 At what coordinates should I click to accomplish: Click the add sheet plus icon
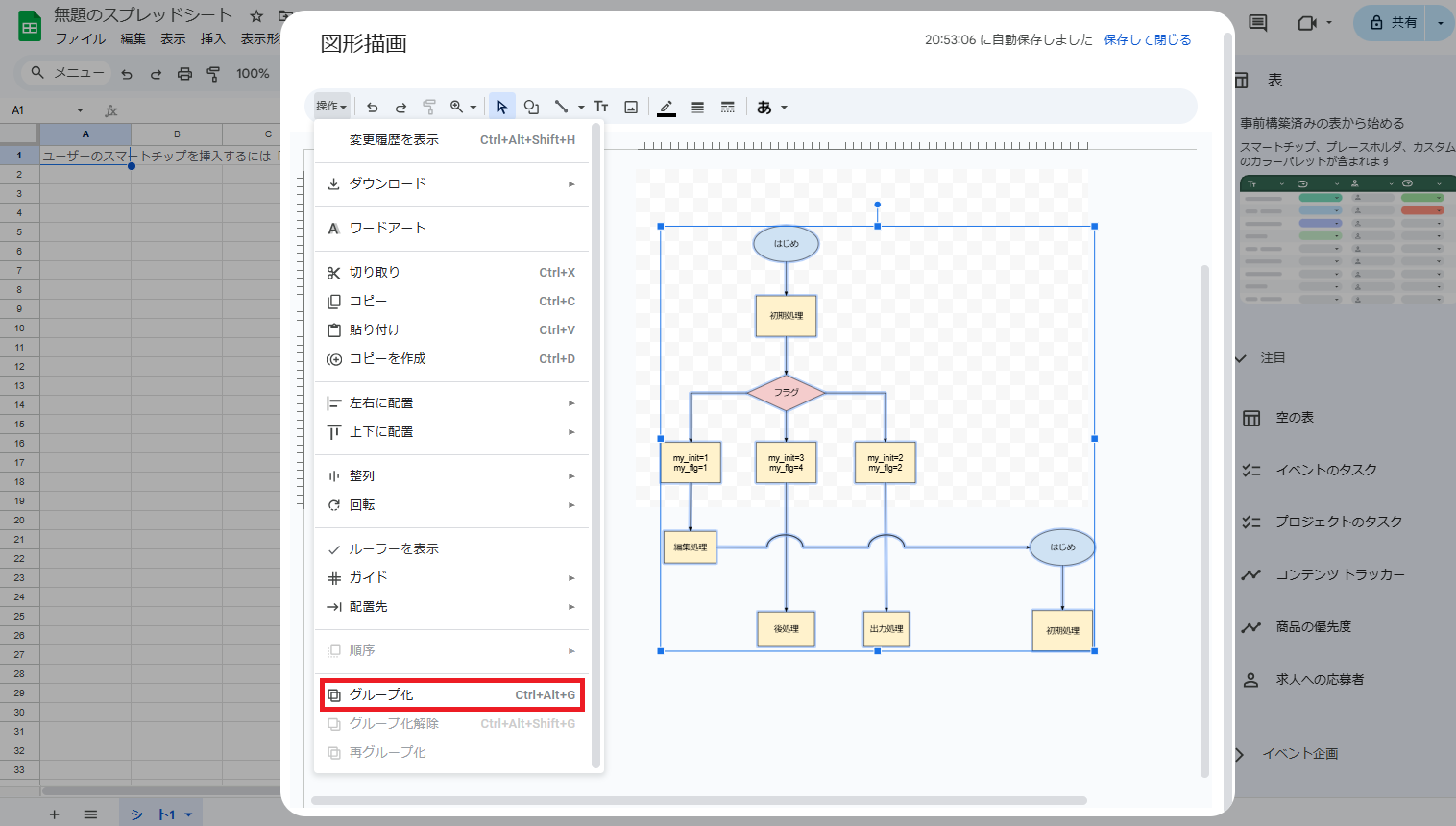click(x=54, y=814)
